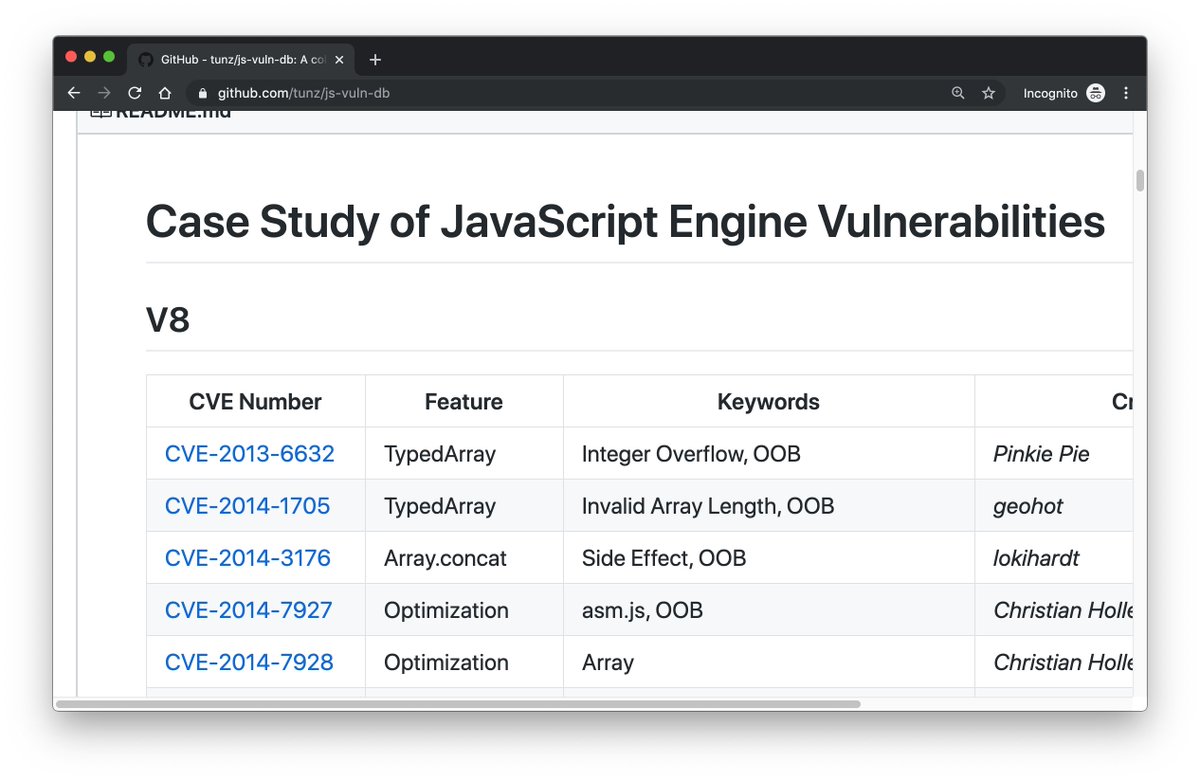Click the address bar URL github.com/tunz/js-vuln-db
The width and height of the screenshot is (1200, 781).
click(x=304, y=93)
